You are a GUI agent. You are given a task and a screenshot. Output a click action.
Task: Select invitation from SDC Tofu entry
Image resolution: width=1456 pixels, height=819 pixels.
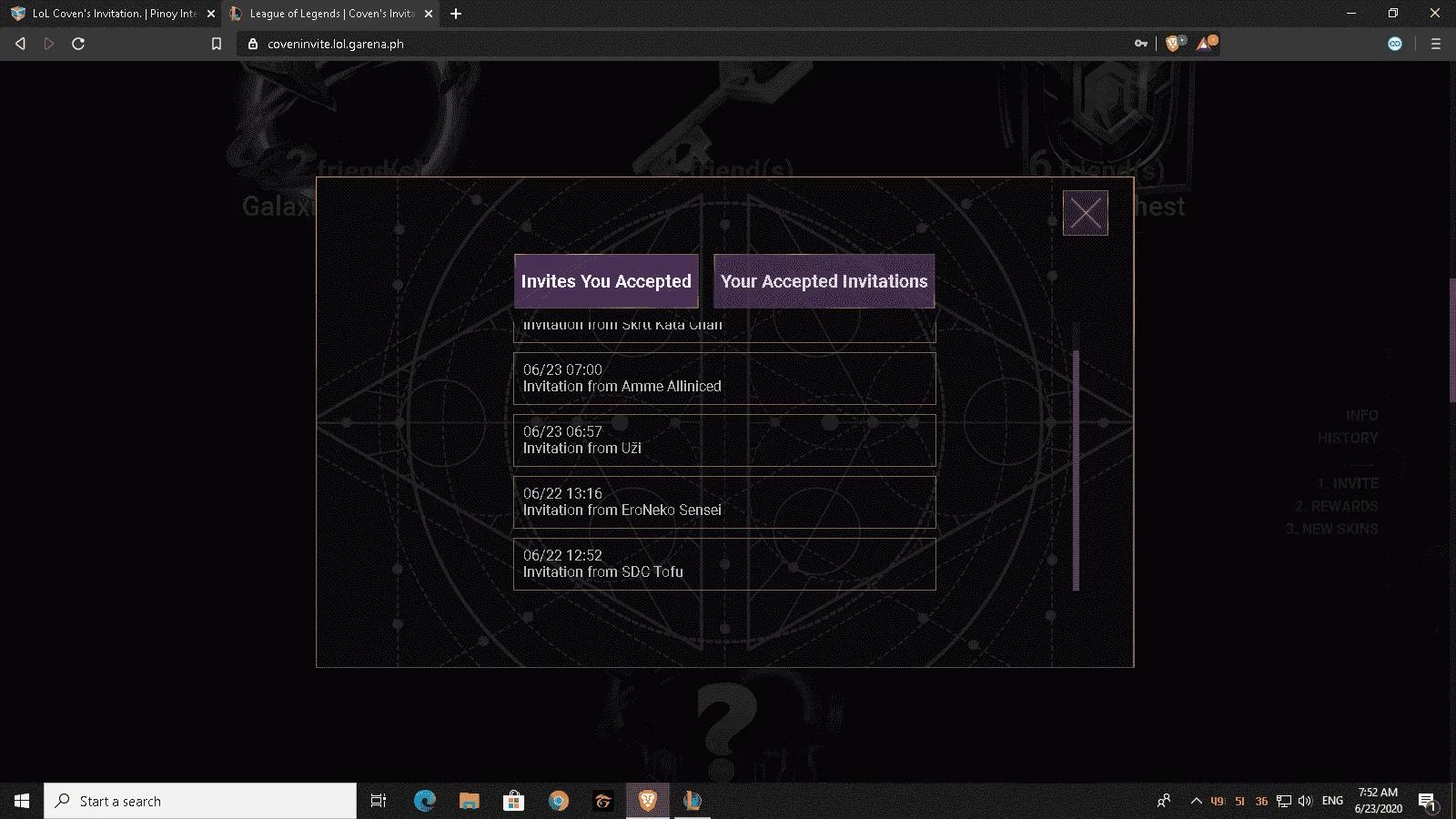(724, 564)
